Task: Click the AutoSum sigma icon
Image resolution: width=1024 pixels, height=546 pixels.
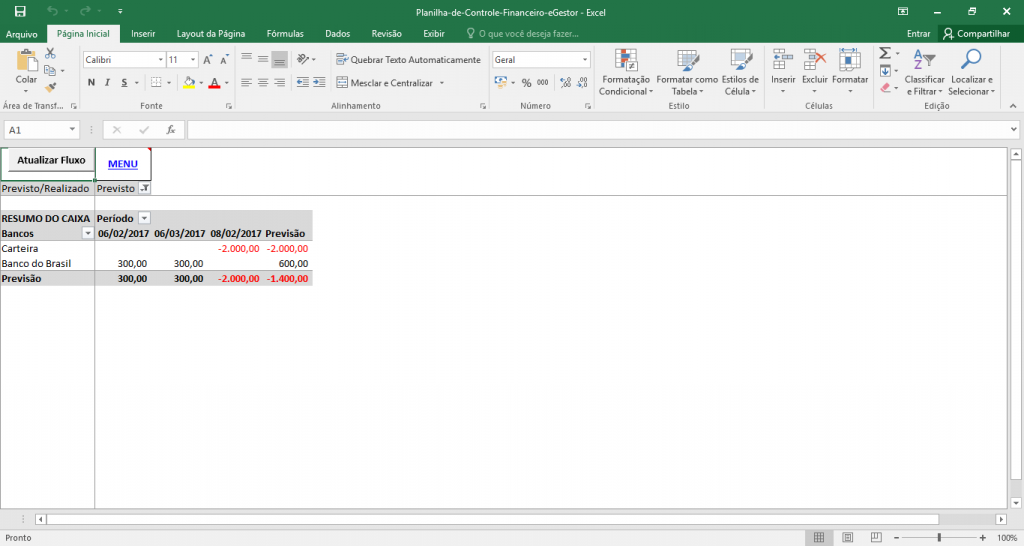Action: point(885,53)
